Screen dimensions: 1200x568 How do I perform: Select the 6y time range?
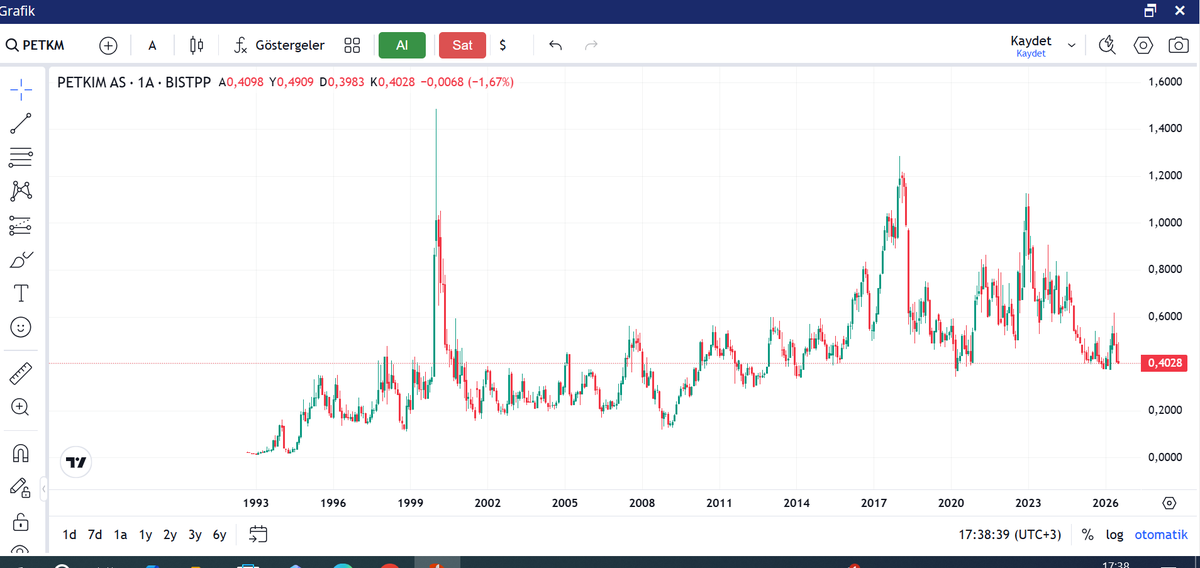coord(219,534)
